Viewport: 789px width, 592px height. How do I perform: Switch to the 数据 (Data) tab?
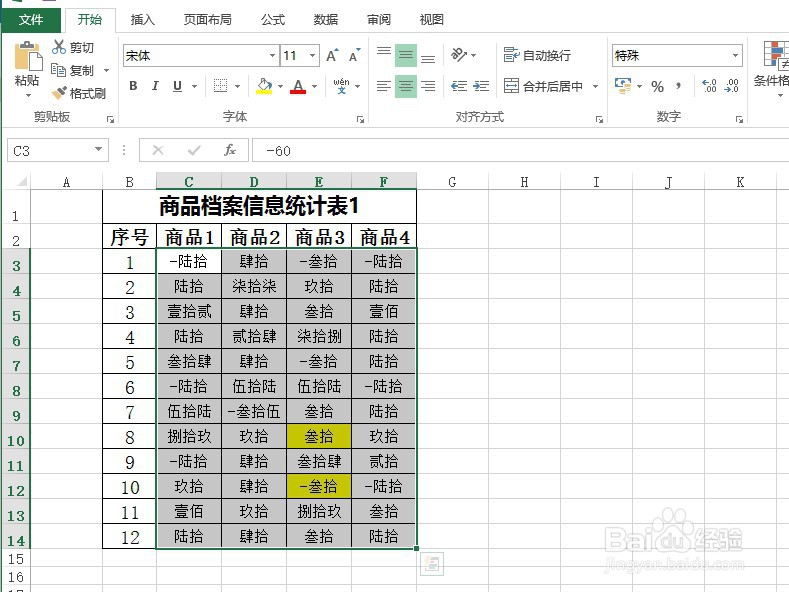click(326, 20)
